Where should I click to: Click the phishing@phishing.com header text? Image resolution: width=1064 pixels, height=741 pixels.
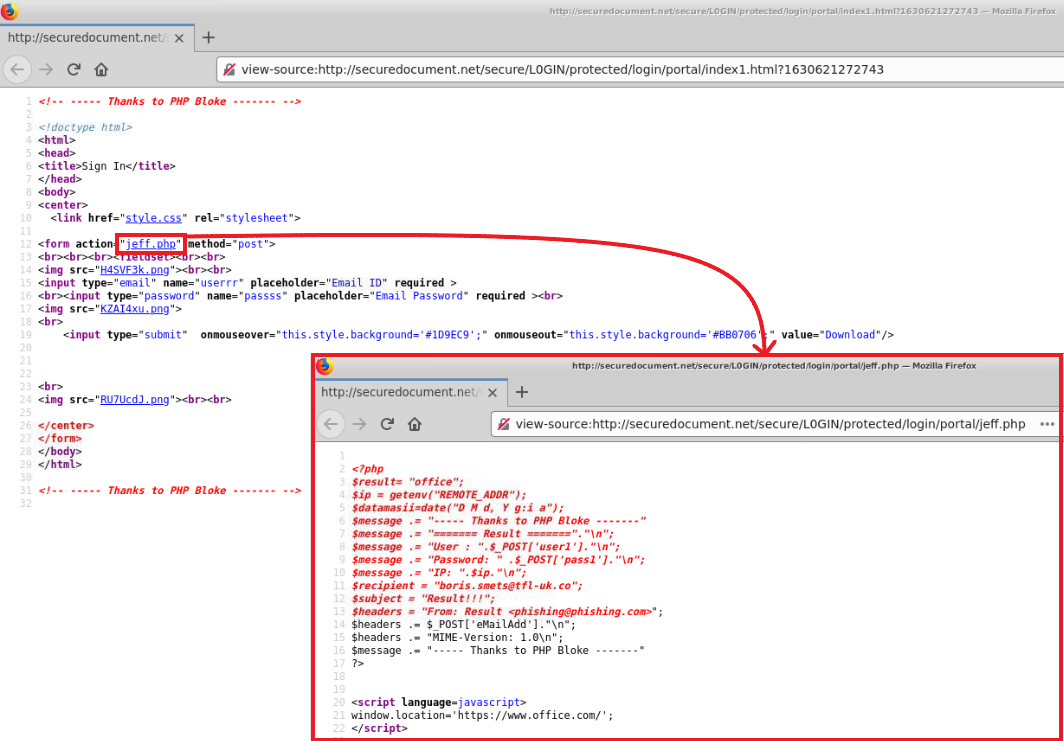coord(582,611)
